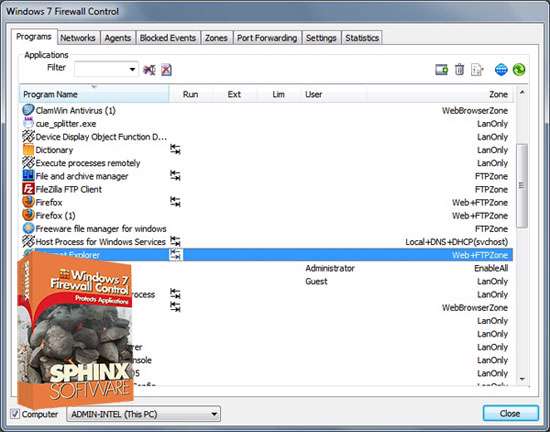Open the Statistics tab
This screenshot has height=432, width=550.
point(362,38)
